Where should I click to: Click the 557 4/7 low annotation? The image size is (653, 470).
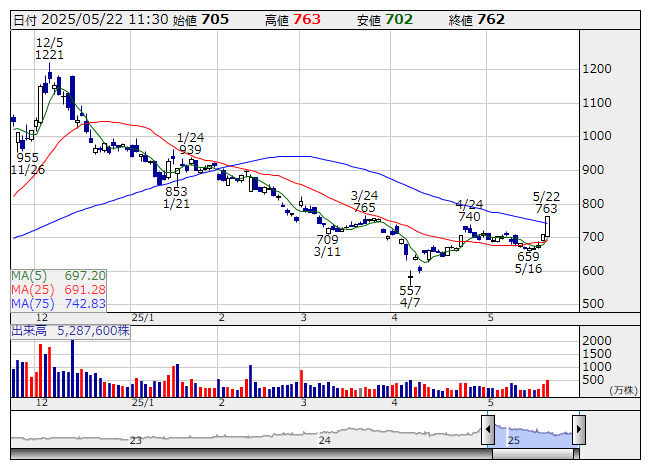click(410, 296)
